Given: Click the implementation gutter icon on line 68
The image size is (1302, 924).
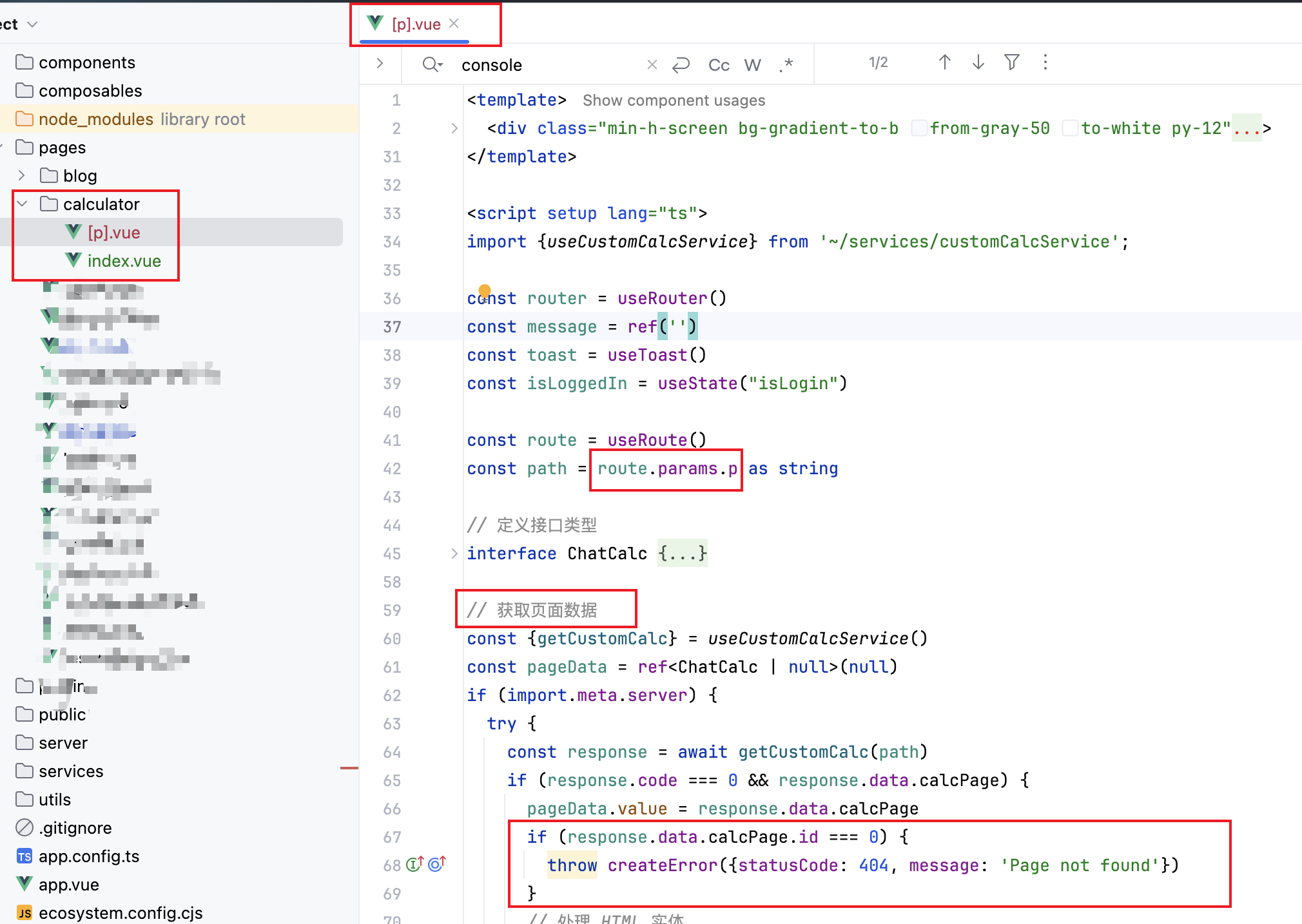Looking at the screenshot, I should (x=414, y=864).
